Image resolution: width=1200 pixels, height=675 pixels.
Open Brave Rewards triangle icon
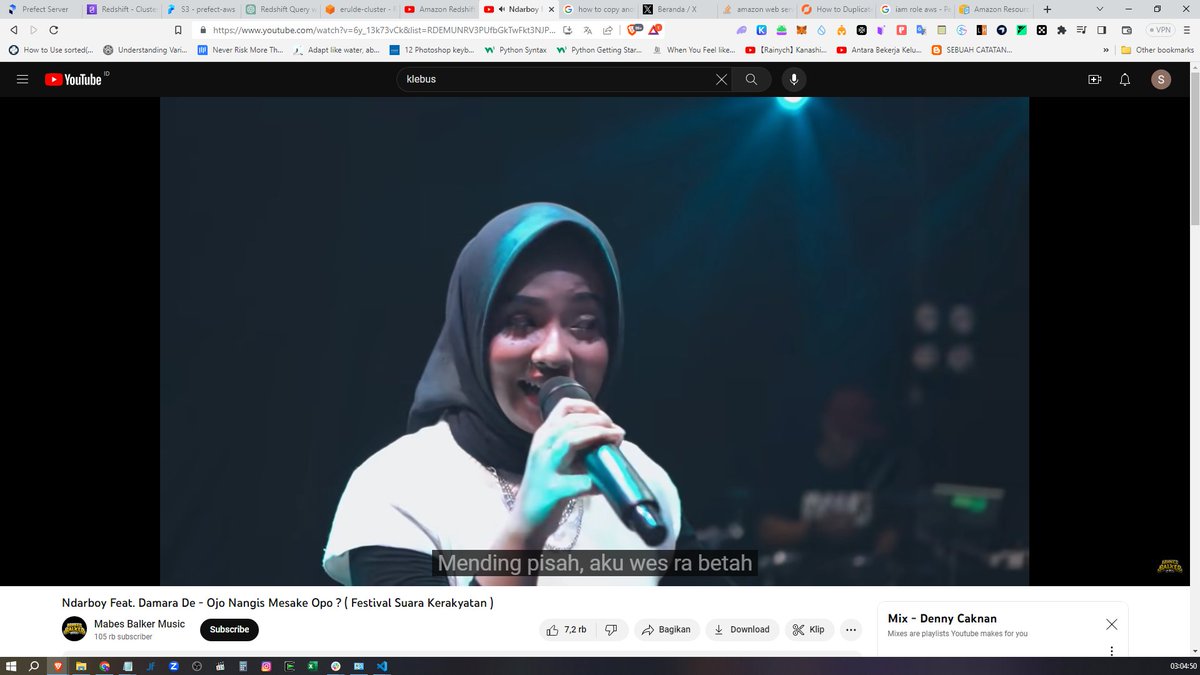tap(655, 30)
